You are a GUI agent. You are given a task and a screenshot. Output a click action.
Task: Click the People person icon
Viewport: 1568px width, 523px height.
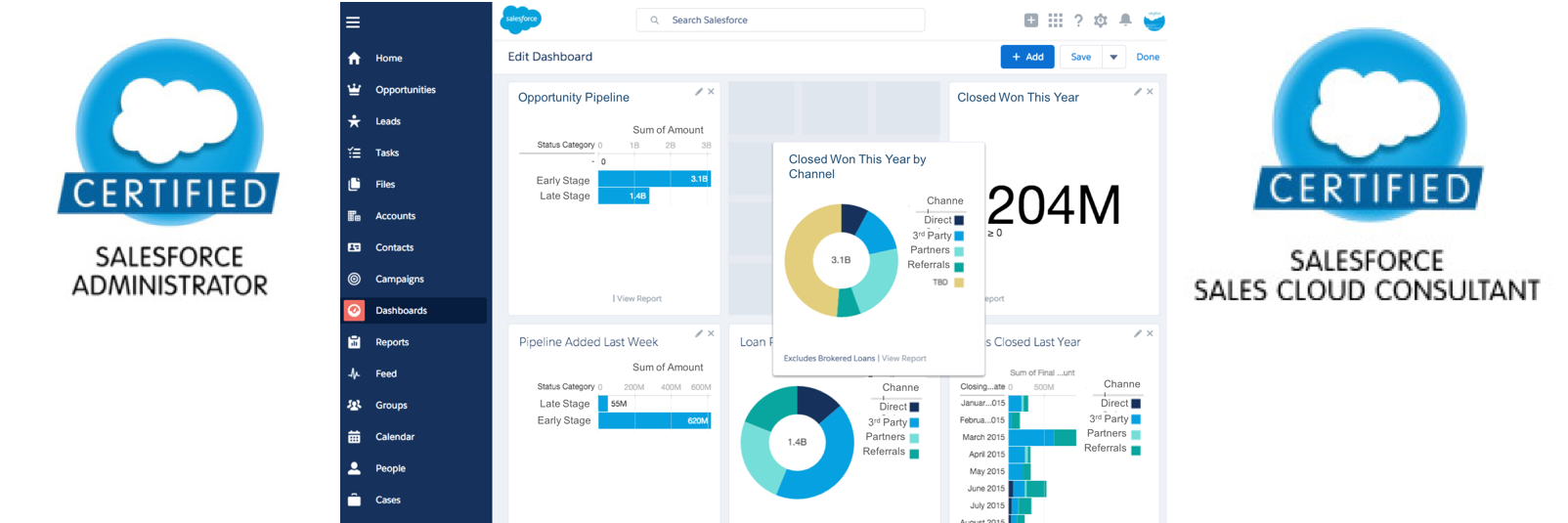(354, 468)
